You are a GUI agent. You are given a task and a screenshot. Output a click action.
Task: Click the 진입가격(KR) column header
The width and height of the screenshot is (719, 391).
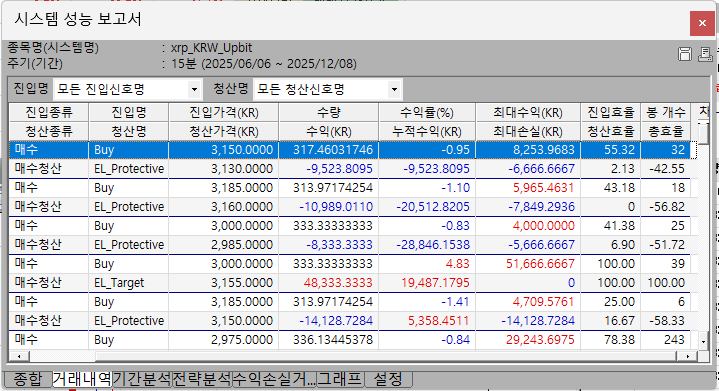[x=224, y=112]
